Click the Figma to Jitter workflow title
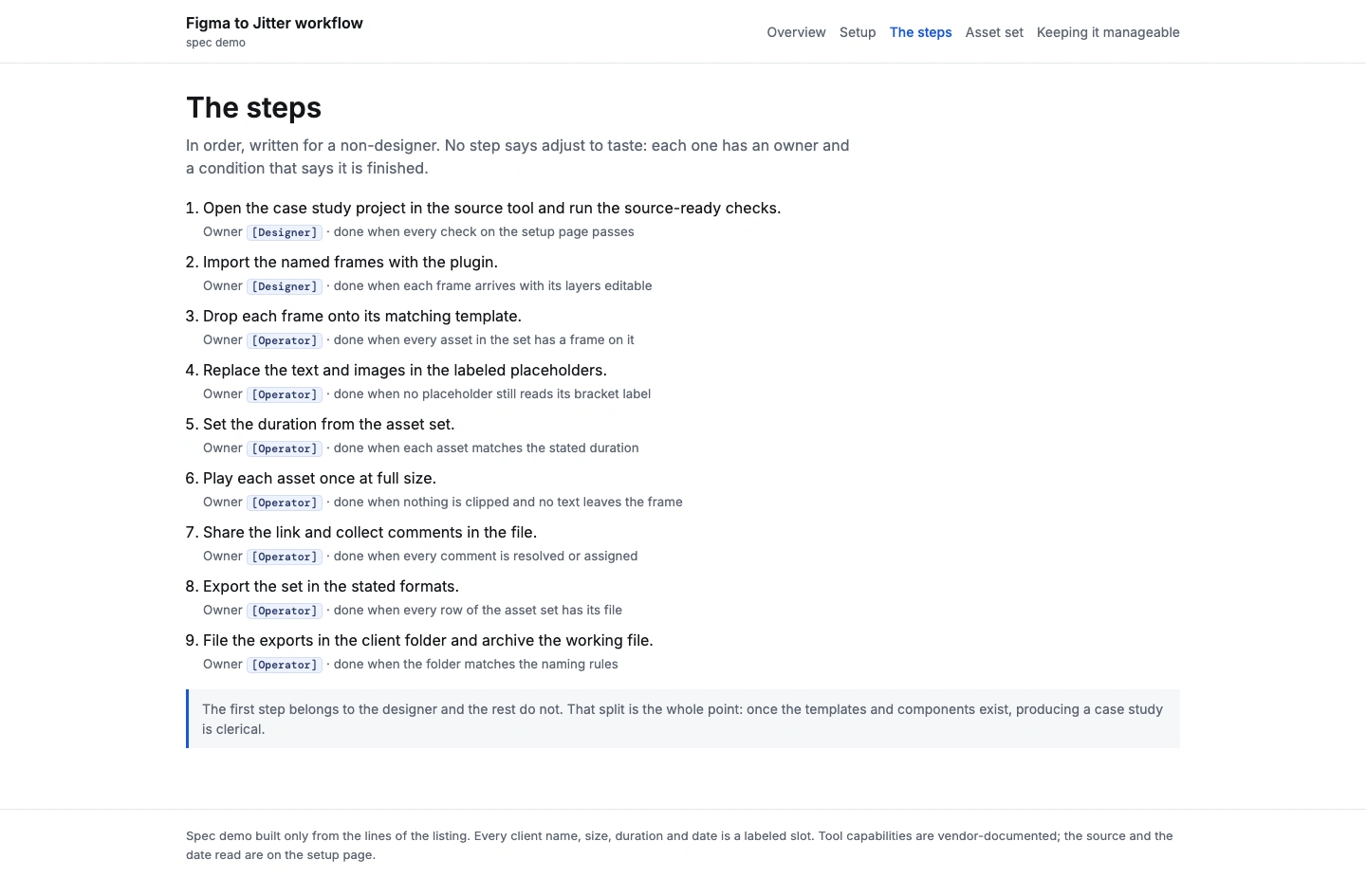 [274, 23]
